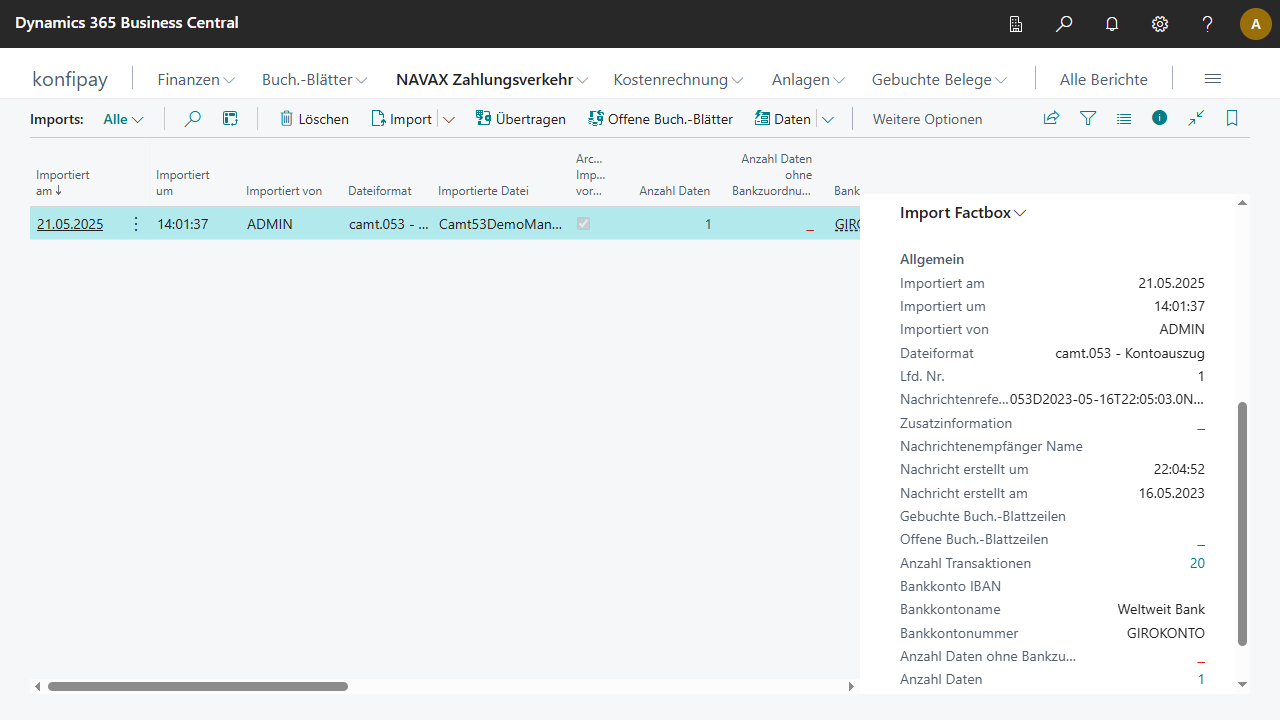Search the imports list with magnifier icon
1280x720 pixels.
193,119
